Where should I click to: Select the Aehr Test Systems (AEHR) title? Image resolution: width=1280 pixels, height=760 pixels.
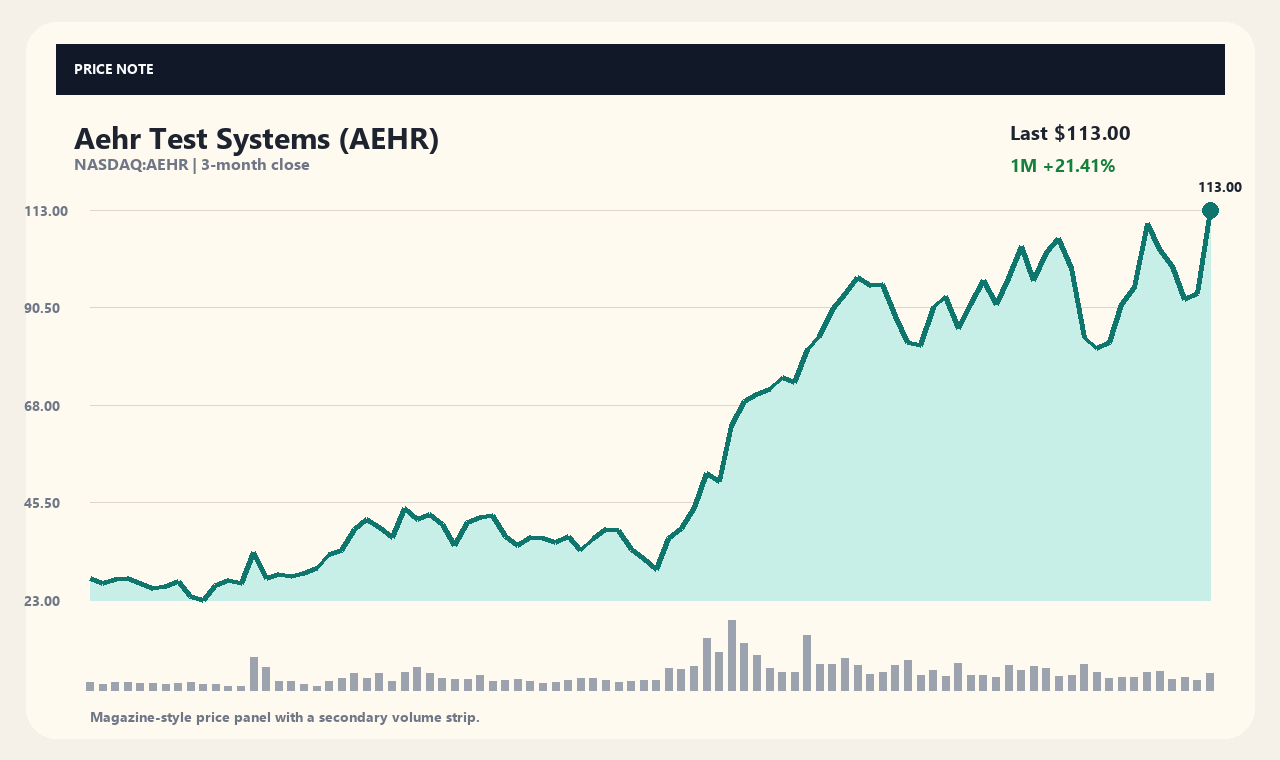[257, 139]
